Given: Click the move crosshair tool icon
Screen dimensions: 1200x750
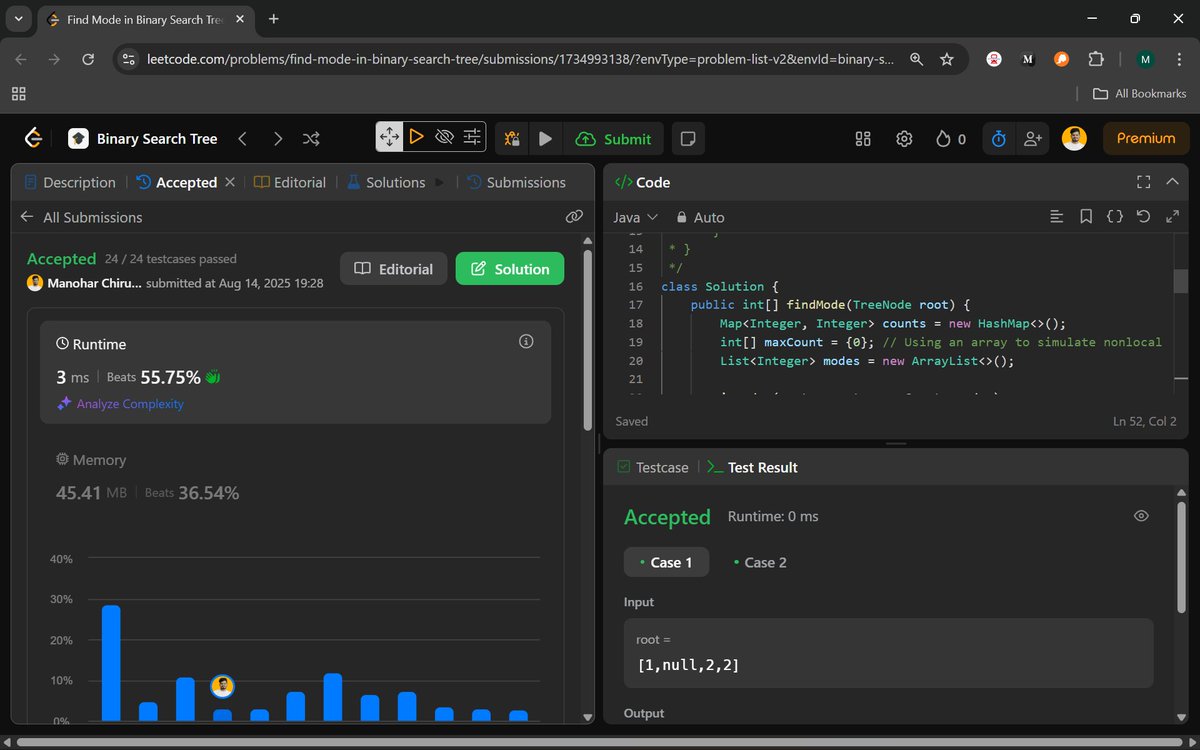Looking at the screenshot, I should 389,137.
